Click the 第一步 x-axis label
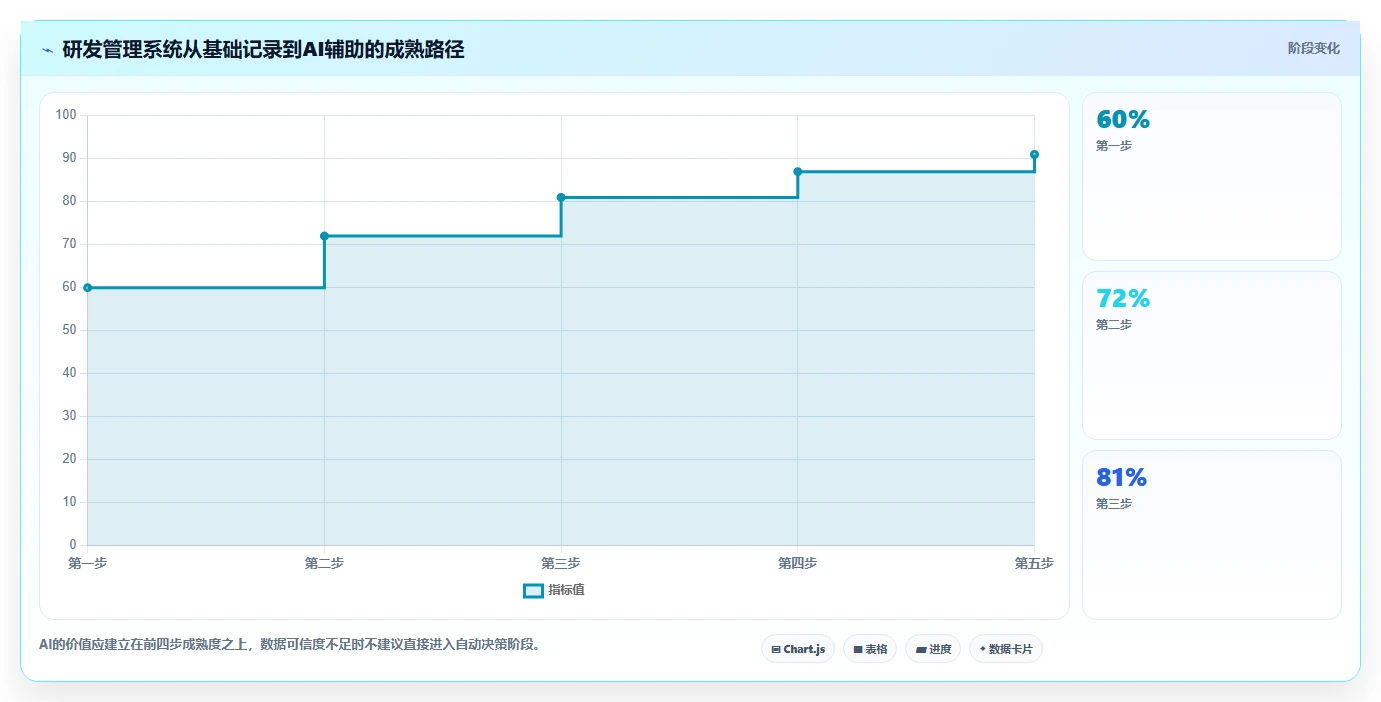1381x702 pixels. 88,563
